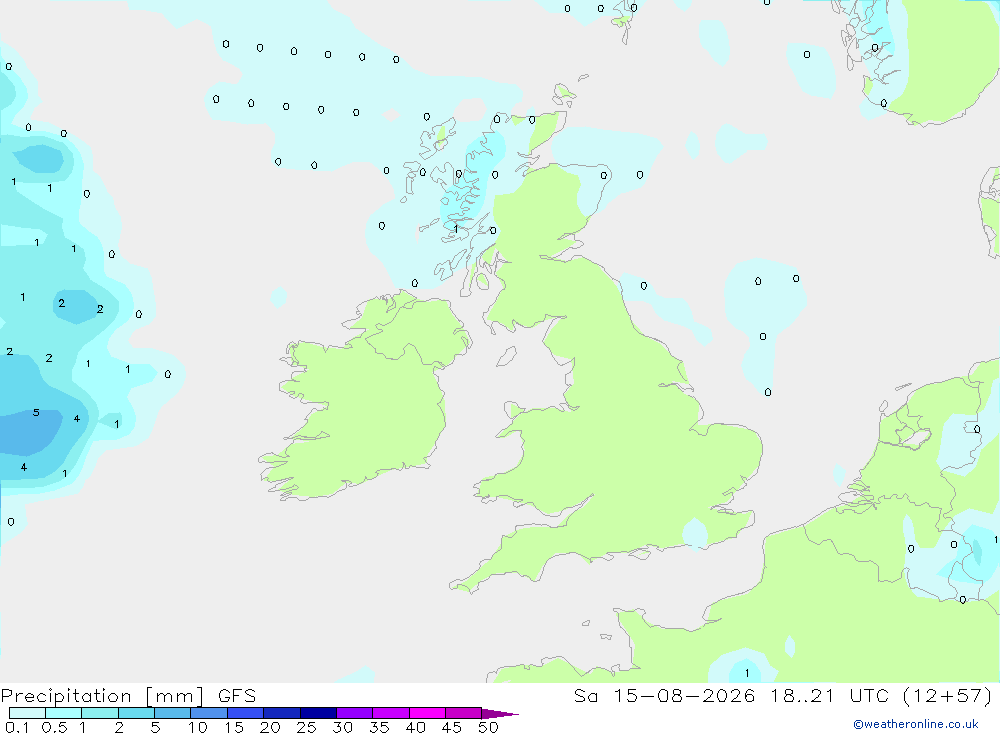
Task: Click the '18..21 UTC' time range text
Action: coord(829,695)
